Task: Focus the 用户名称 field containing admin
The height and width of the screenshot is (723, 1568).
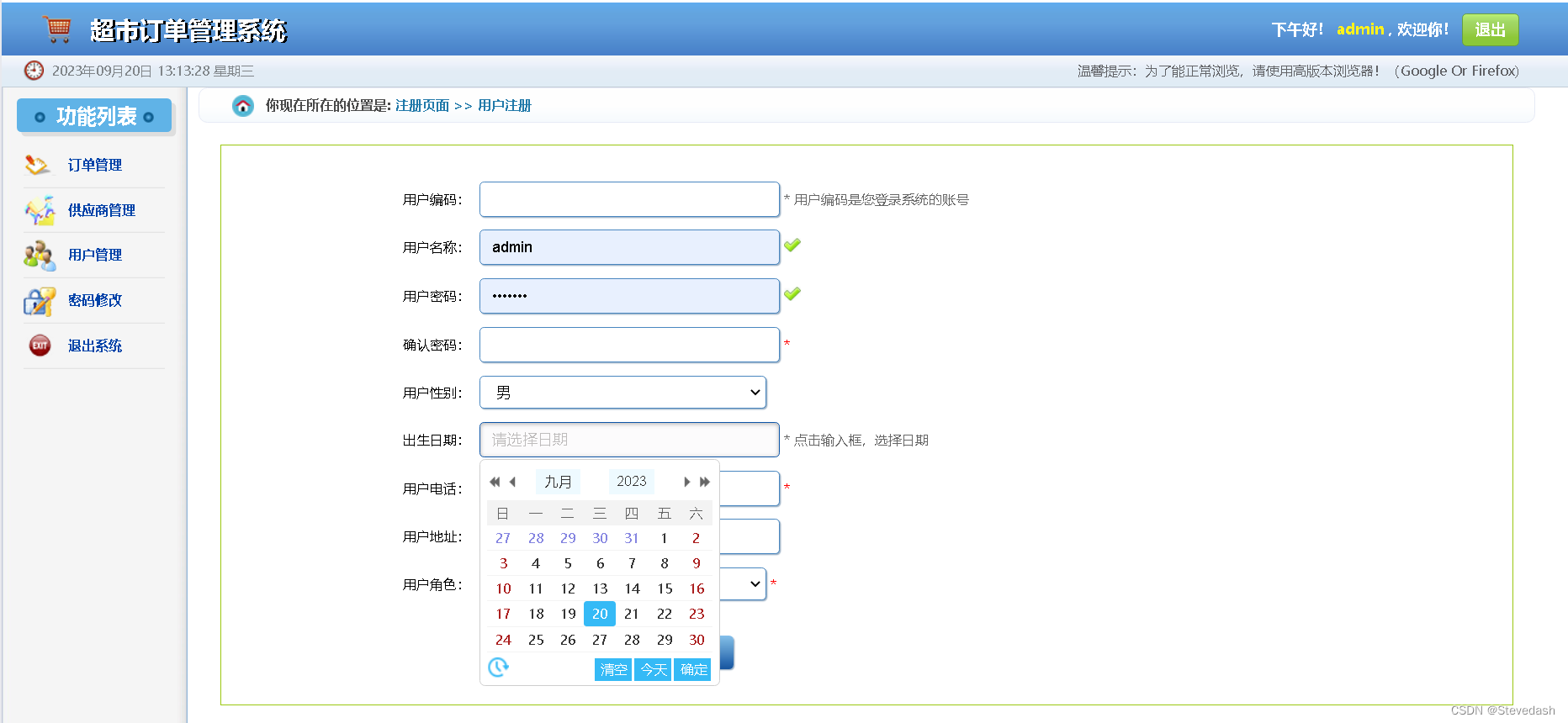Action: (629, 247)
